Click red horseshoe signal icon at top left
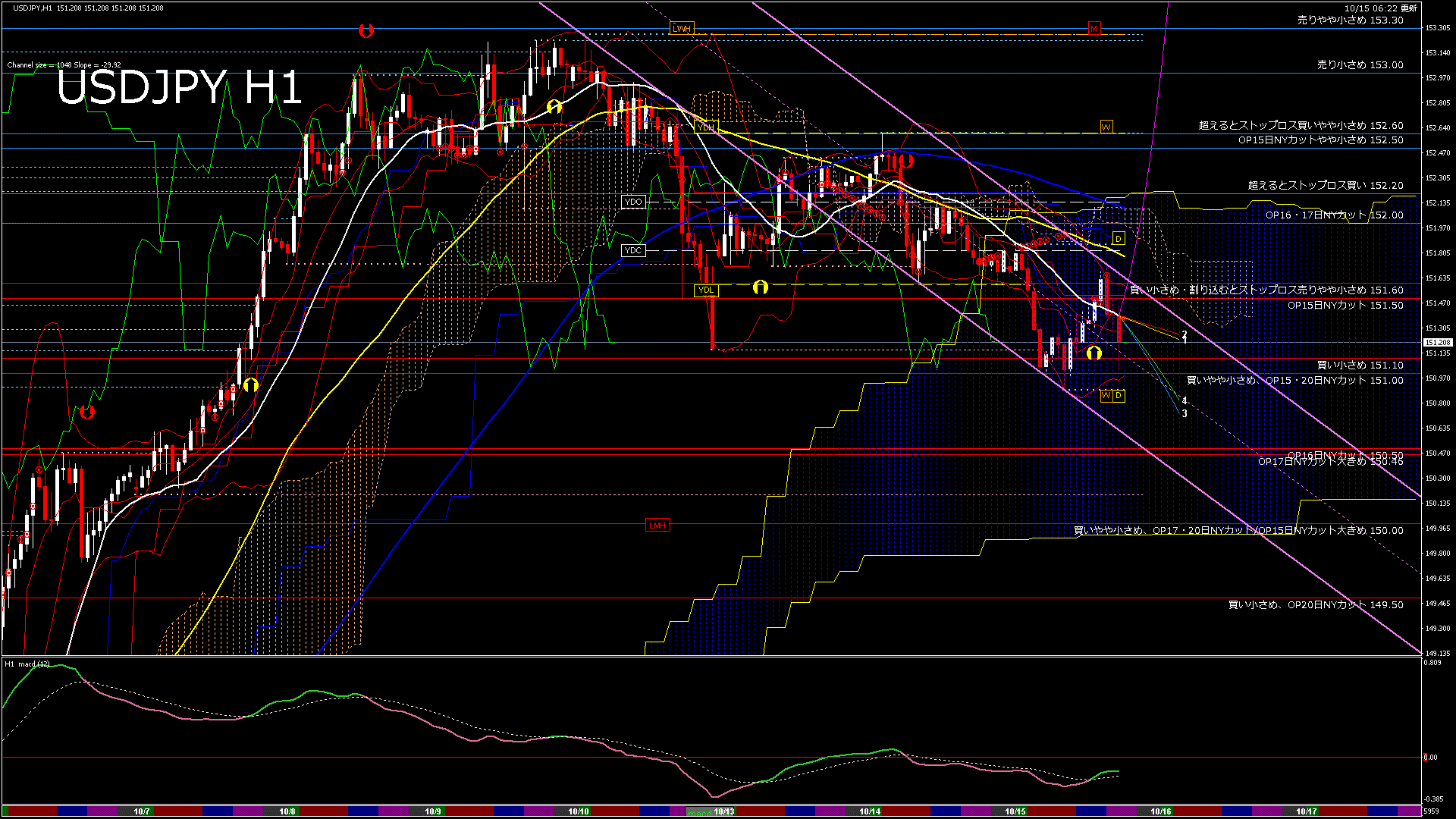This screenshot has height=819, width=1456. (x=366, y=31)
